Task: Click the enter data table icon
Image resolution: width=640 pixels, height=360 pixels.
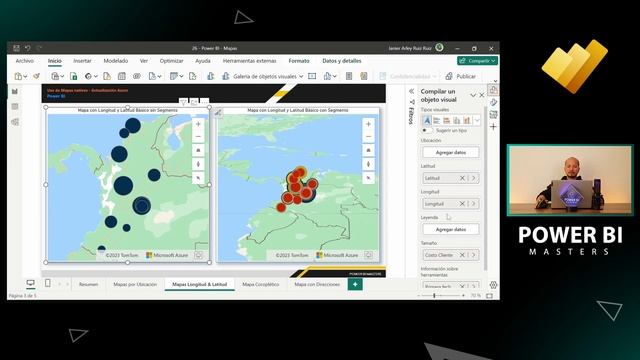Action: click(x=122, y=76)
